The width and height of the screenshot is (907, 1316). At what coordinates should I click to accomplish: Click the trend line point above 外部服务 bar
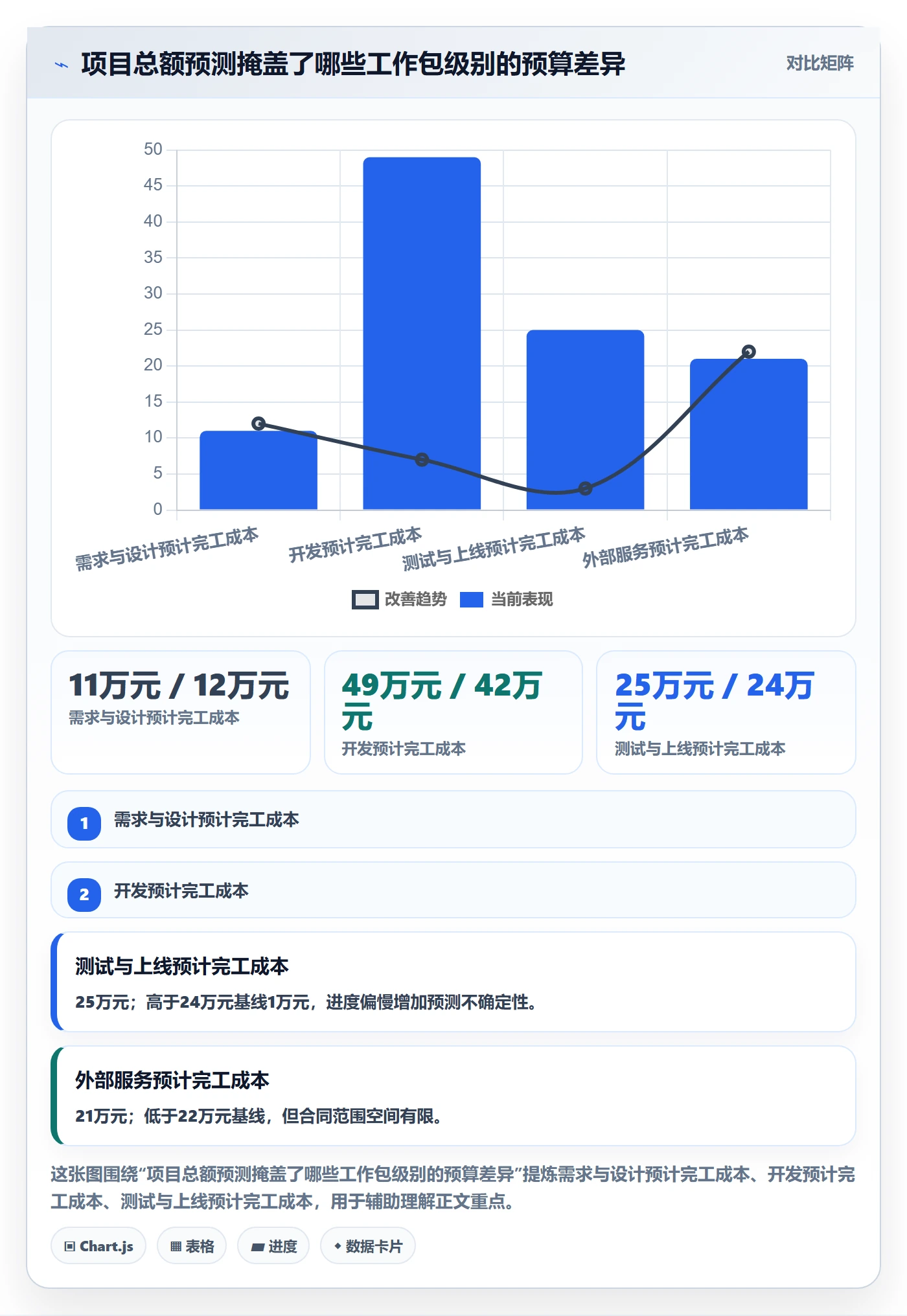[748, 352]
